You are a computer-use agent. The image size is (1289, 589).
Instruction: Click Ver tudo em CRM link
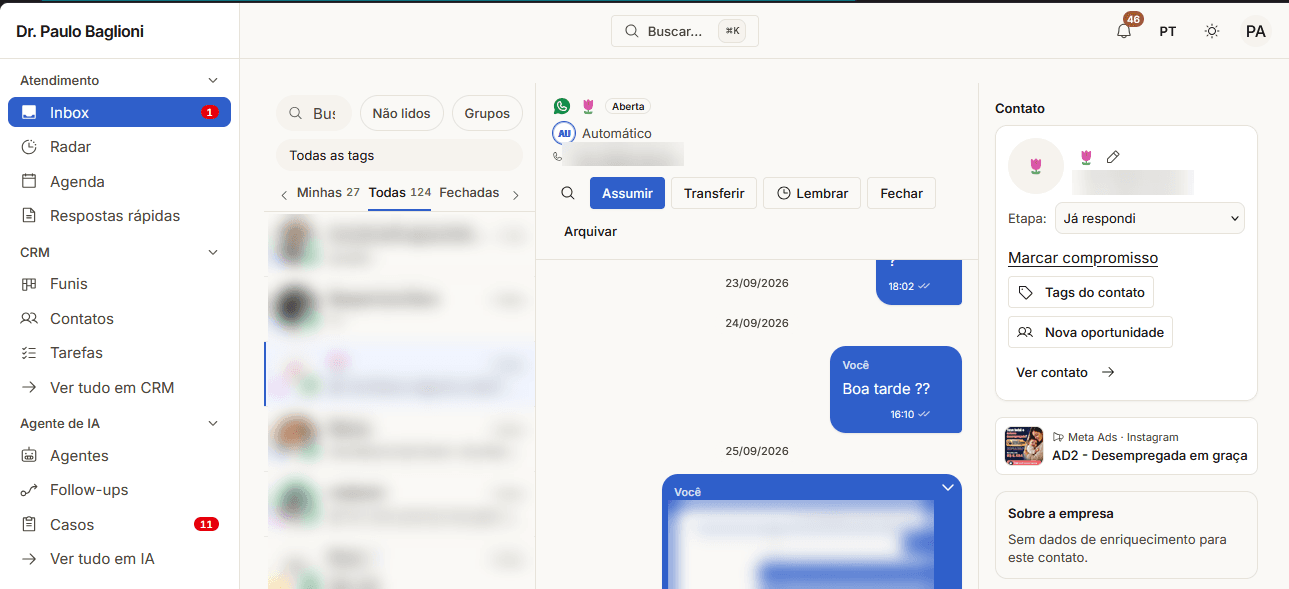coord(119,388)
